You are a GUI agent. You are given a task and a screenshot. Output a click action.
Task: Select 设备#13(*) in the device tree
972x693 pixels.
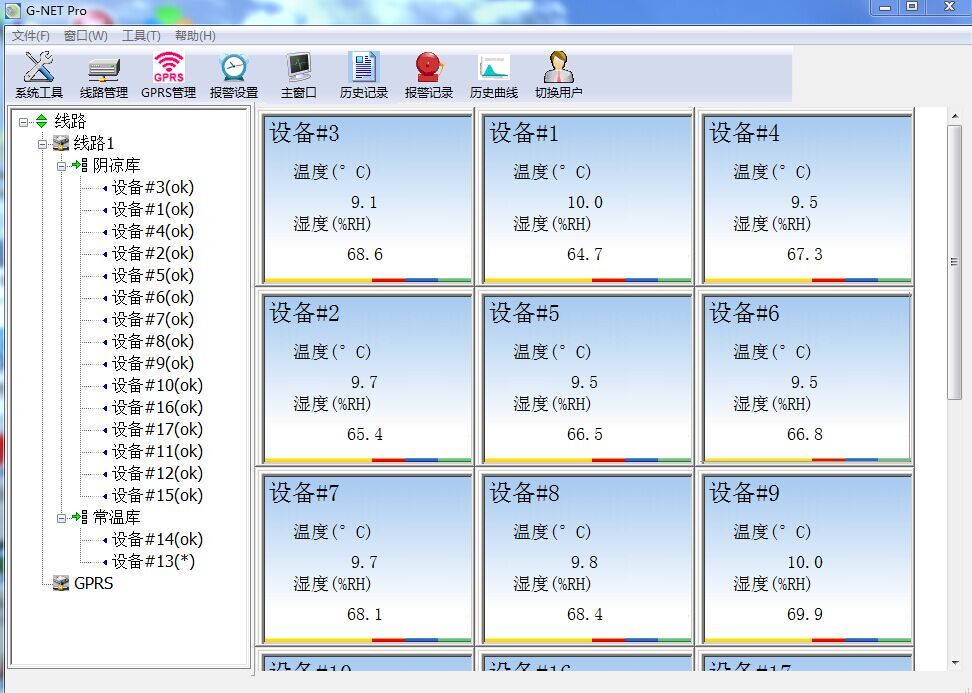click(152, 561)
